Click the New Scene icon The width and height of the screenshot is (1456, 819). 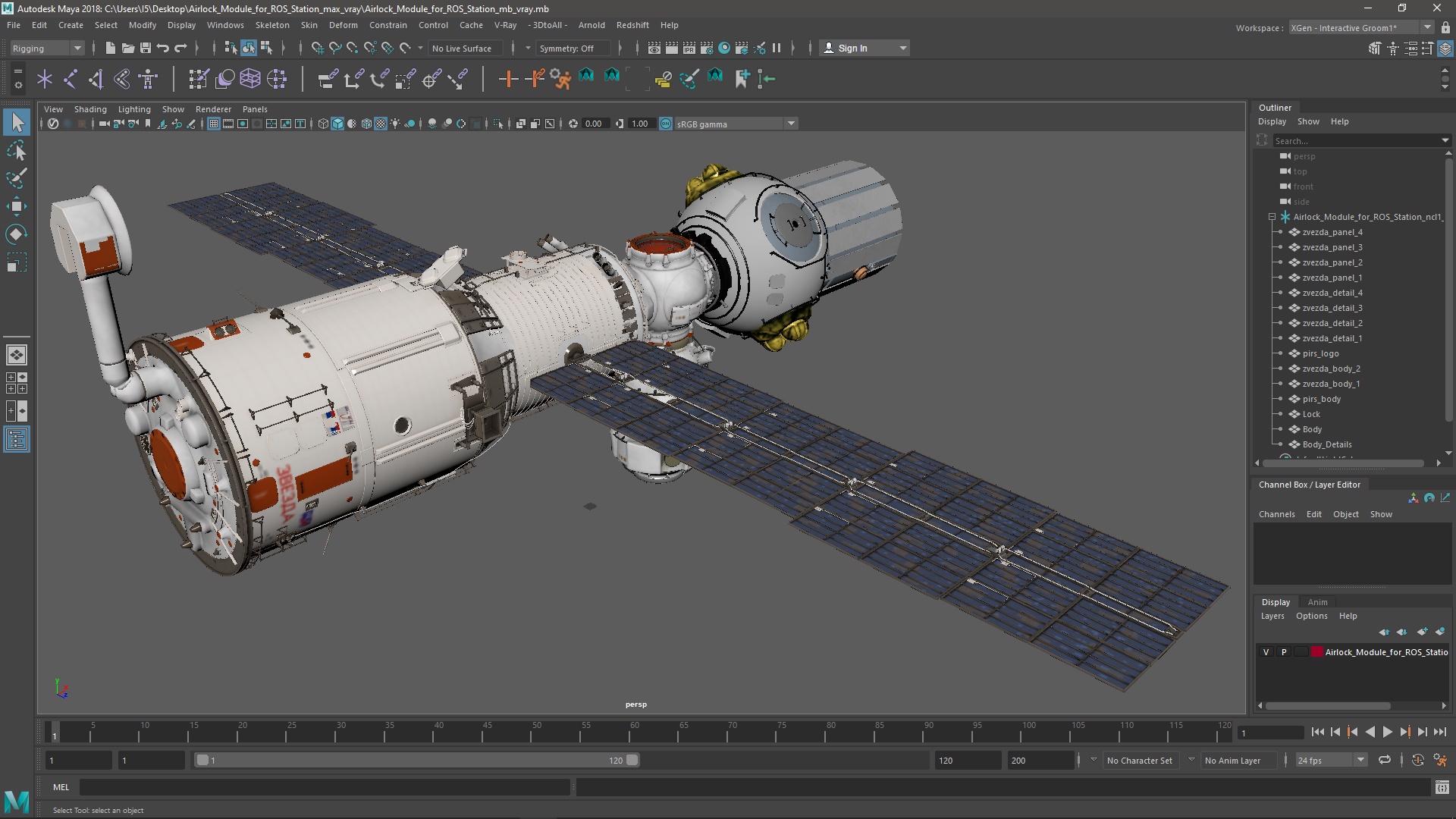[110, 48]
